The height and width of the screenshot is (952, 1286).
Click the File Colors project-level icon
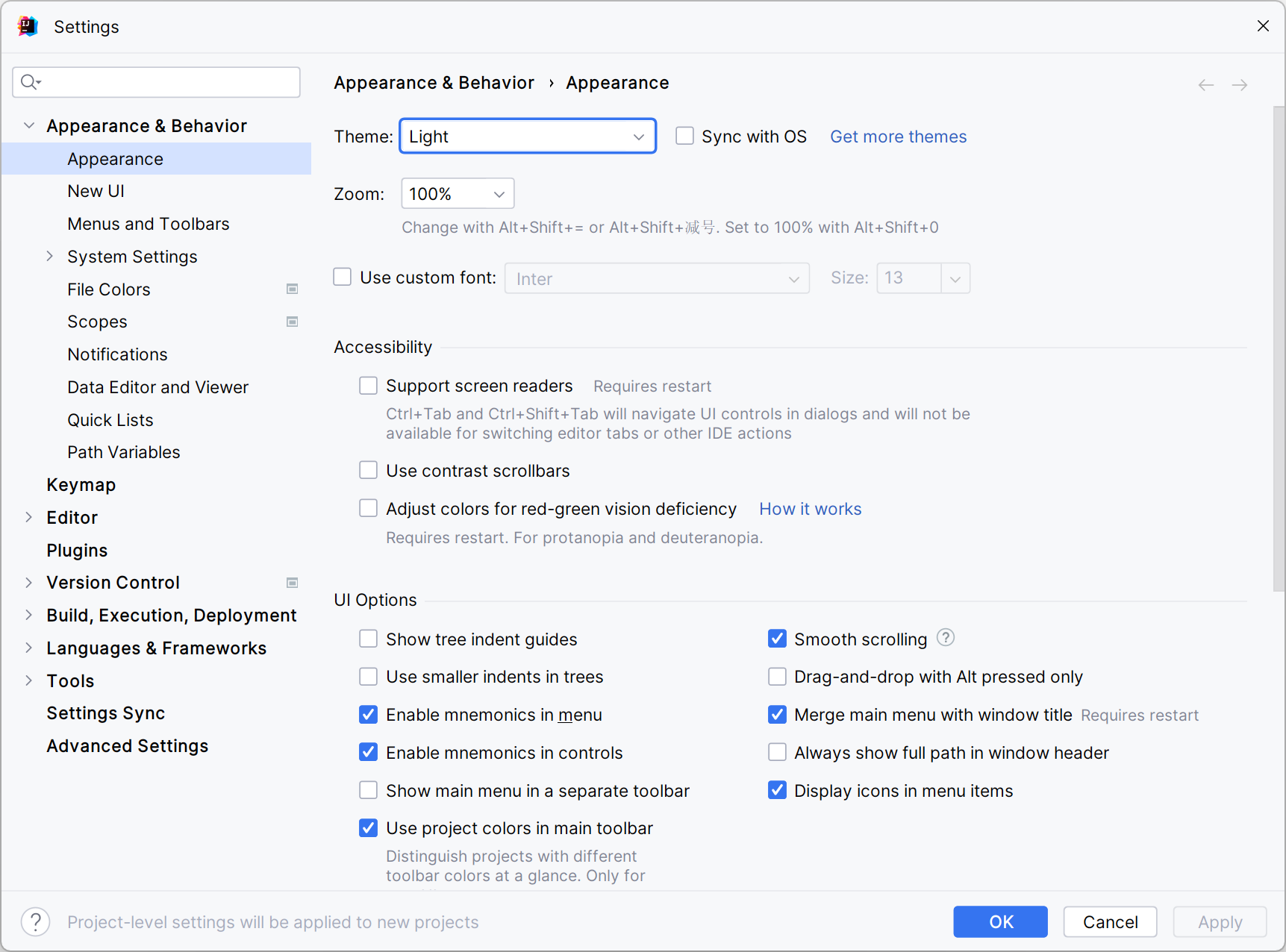coord(293,289)
